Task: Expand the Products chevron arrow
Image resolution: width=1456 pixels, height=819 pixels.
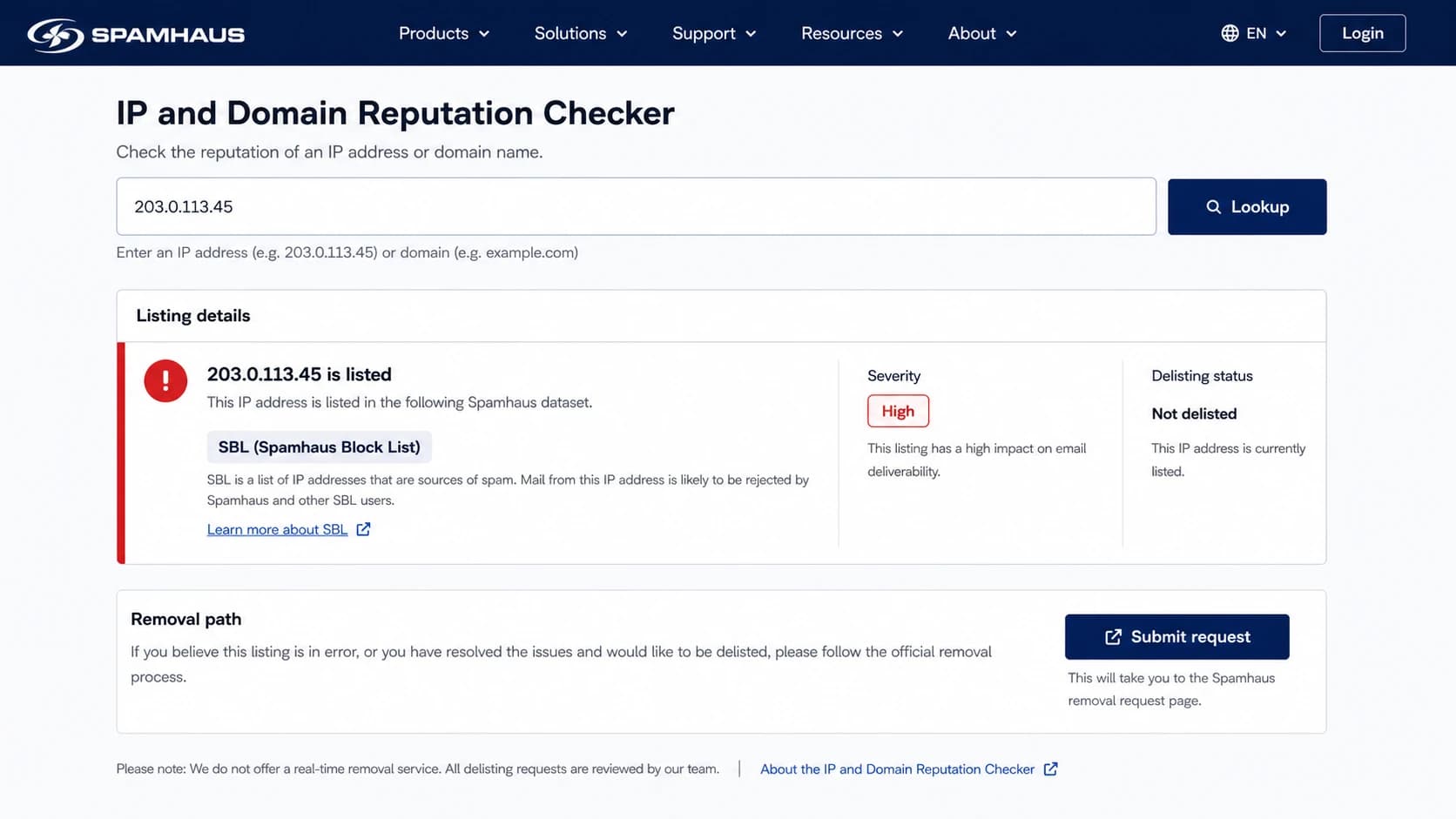Action: (484, 34)
